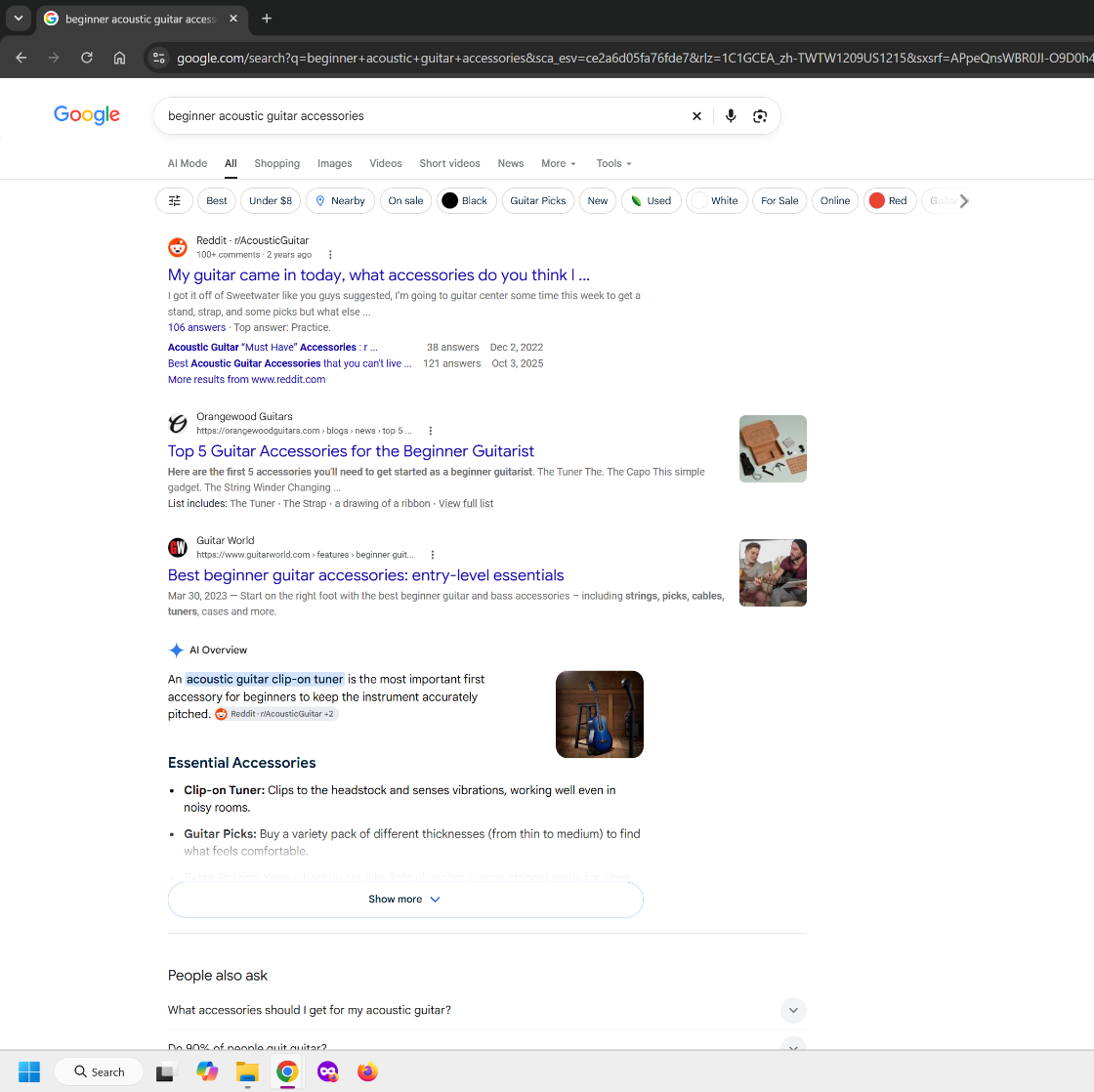The height and width of the screenshot is (1092, 1094).
Task: Click the Google logo
Action: pyautogui.click(x=87, y=115)
